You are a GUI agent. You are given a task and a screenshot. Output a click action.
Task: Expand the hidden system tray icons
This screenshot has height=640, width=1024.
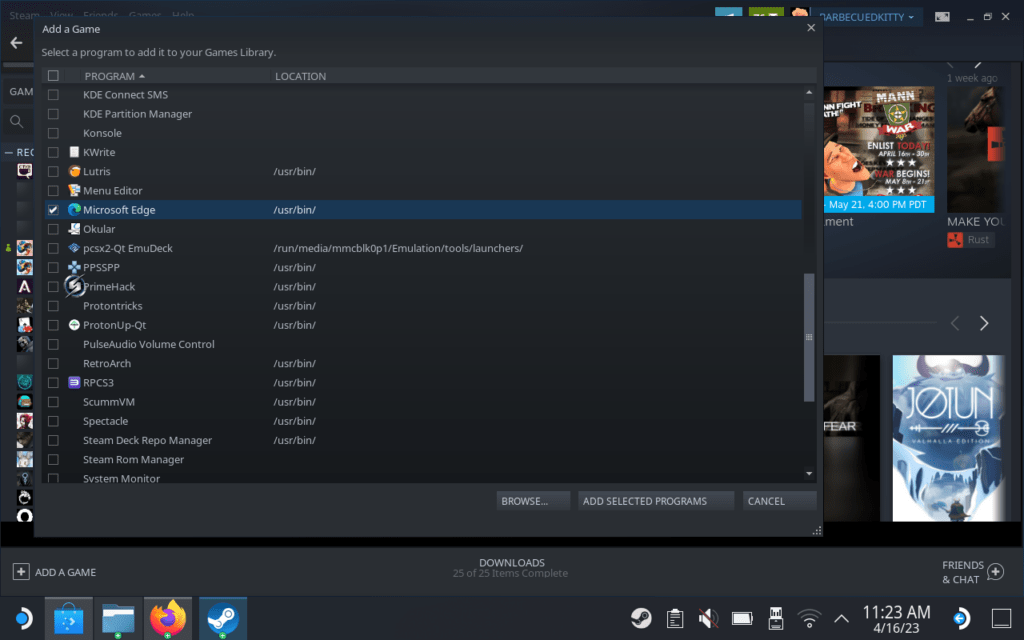pos(841,618)
